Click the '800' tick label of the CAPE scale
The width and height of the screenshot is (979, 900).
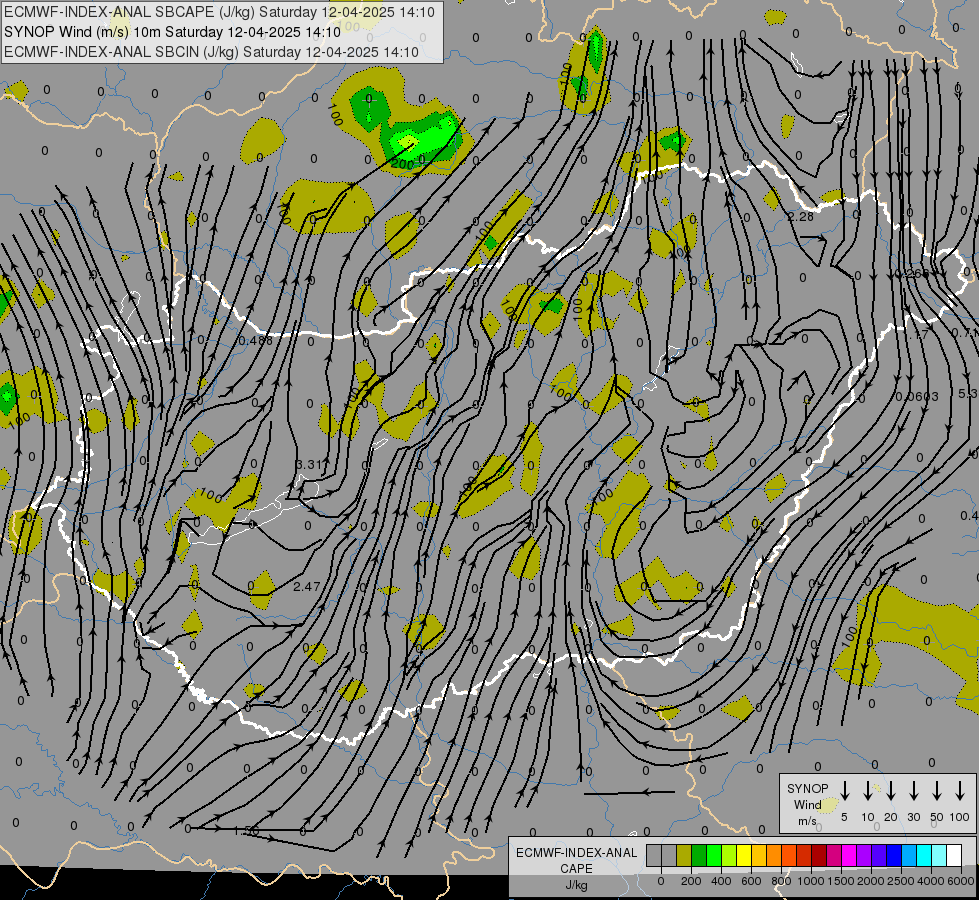click(x=781, y=881)
